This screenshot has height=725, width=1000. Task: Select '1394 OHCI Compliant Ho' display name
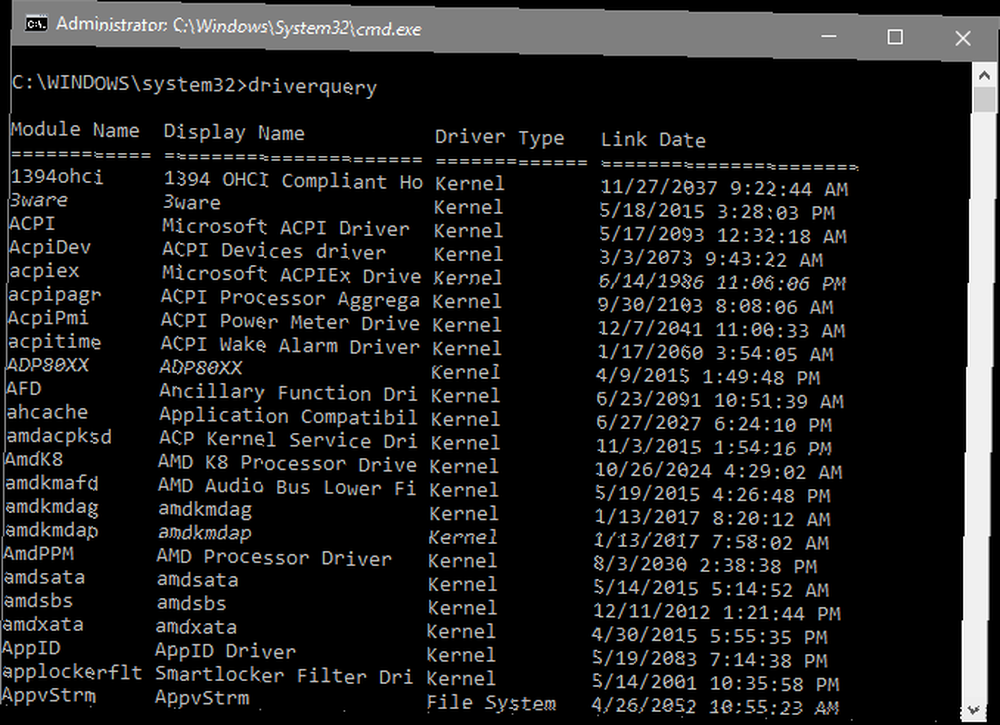(293, 180)
